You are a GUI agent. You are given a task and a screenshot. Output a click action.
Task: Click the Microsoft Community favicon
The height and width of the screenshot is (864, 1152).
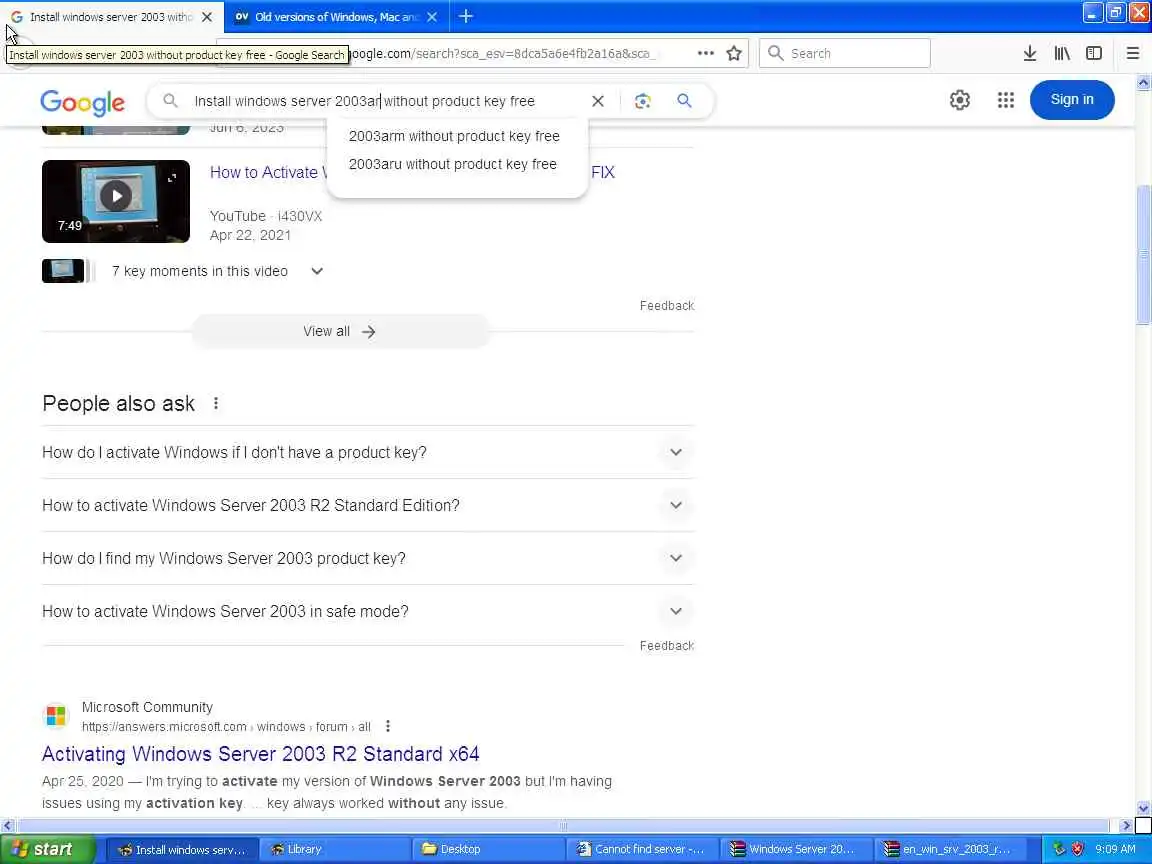(x=56, y=716)
